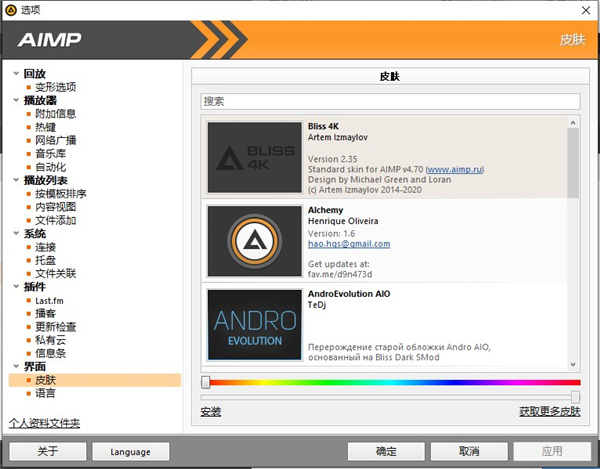Collapse the 播放列表 tree section
The height and width of the screenshot is (469, 600).
(16, 180)
